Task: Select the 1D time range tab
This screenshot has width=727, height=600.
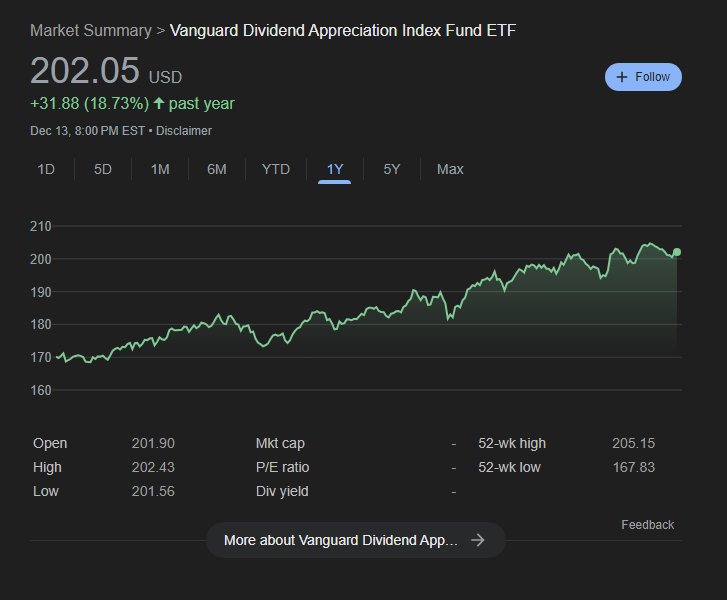Action: (x=46, y=169)
